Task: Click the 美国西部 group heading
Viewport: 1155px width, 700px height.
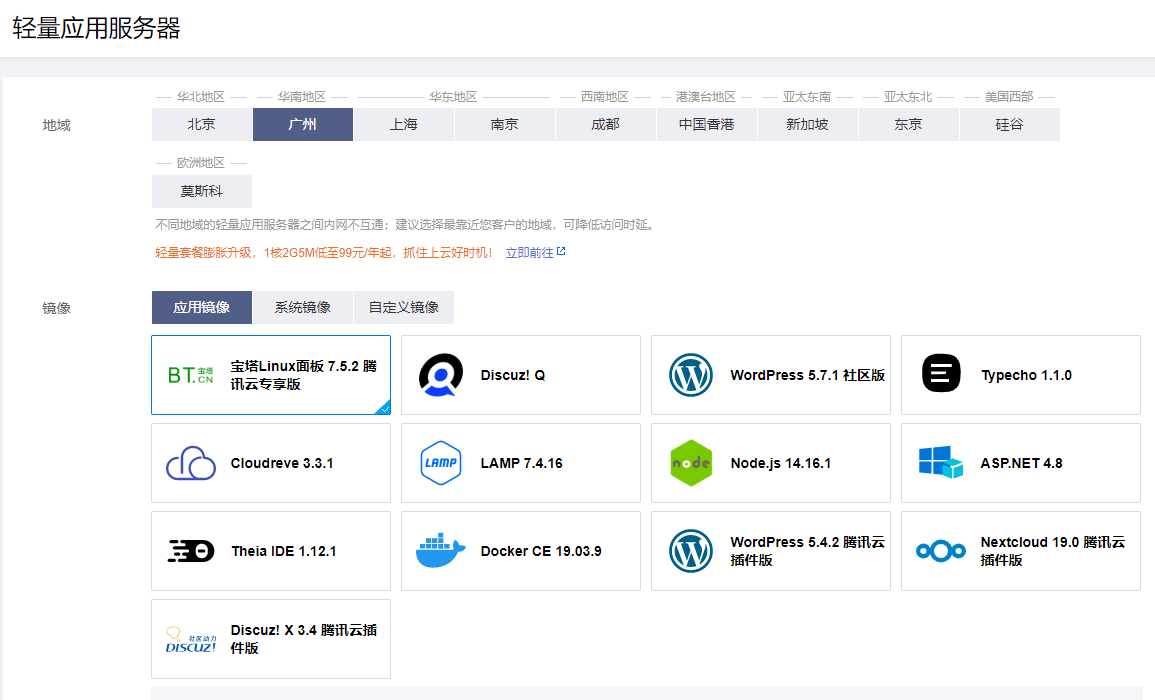Action: [1009, 97]
